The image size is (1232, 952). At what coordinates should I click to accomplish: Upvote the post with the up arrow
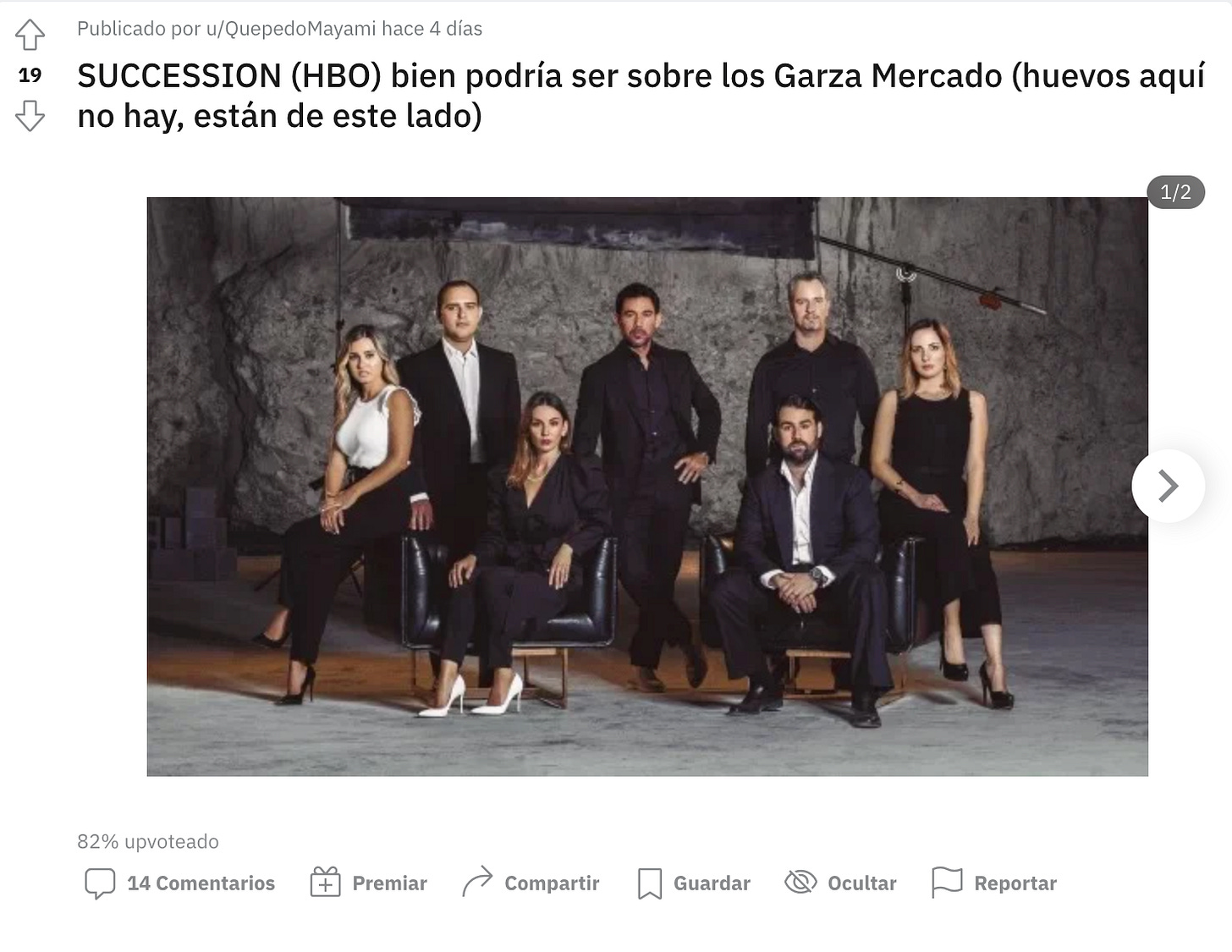click(30, 35)
